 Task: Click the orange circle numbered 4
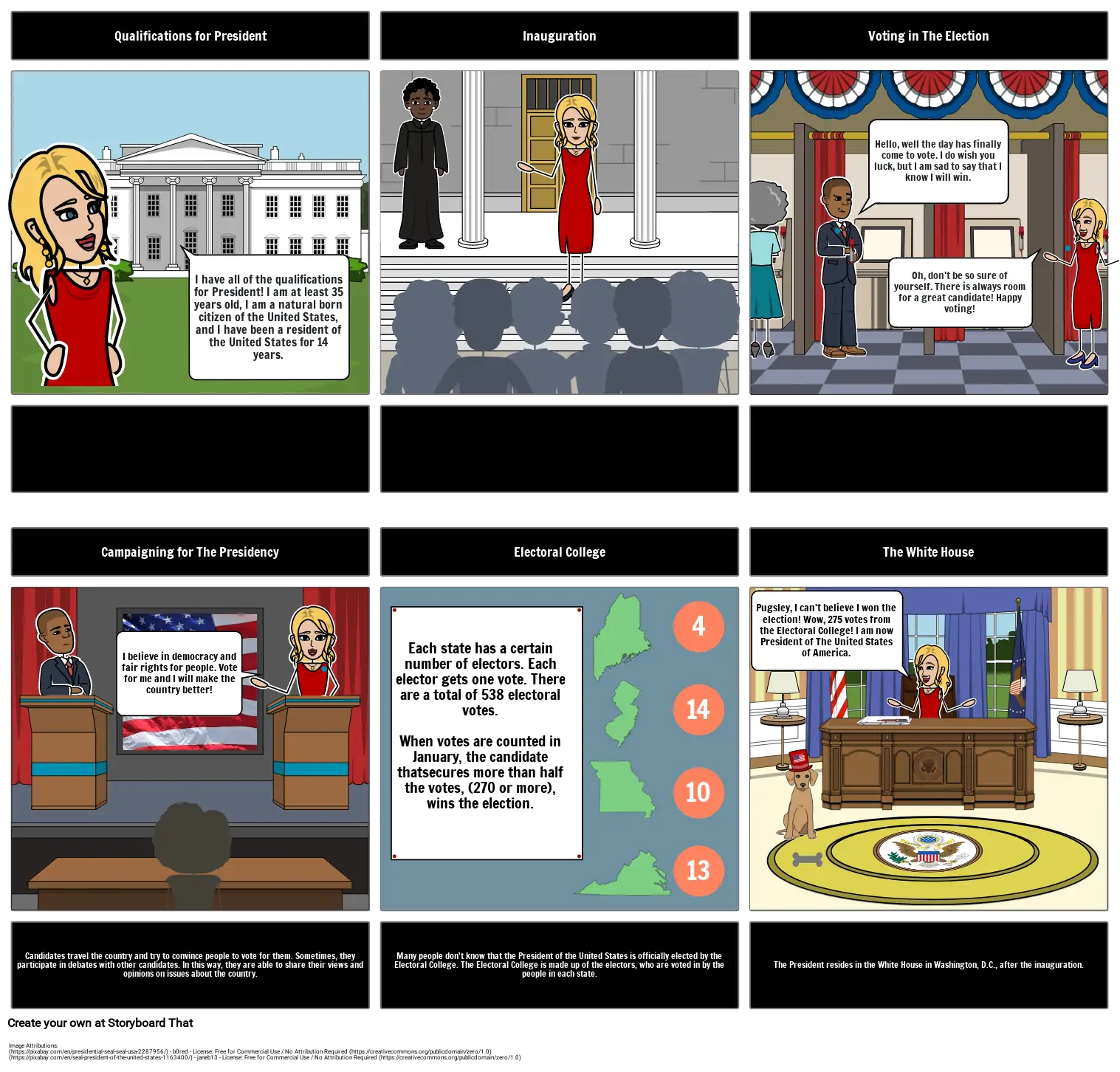(698, 626)
